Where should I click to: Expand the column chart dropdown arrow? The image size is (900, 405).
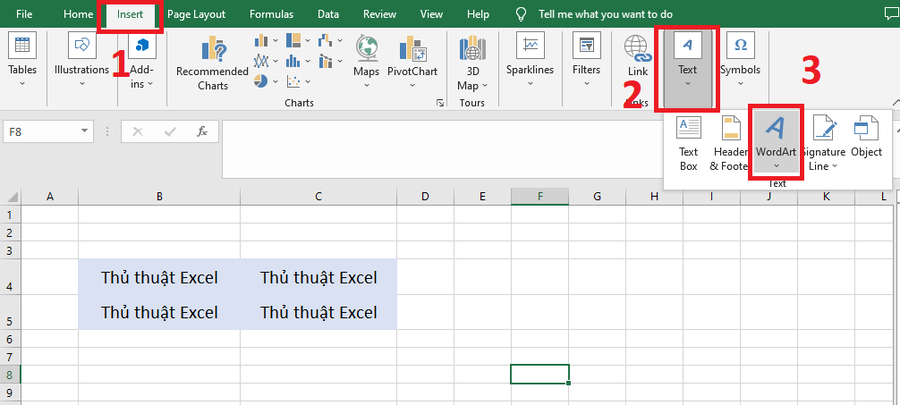pos(276,41)
